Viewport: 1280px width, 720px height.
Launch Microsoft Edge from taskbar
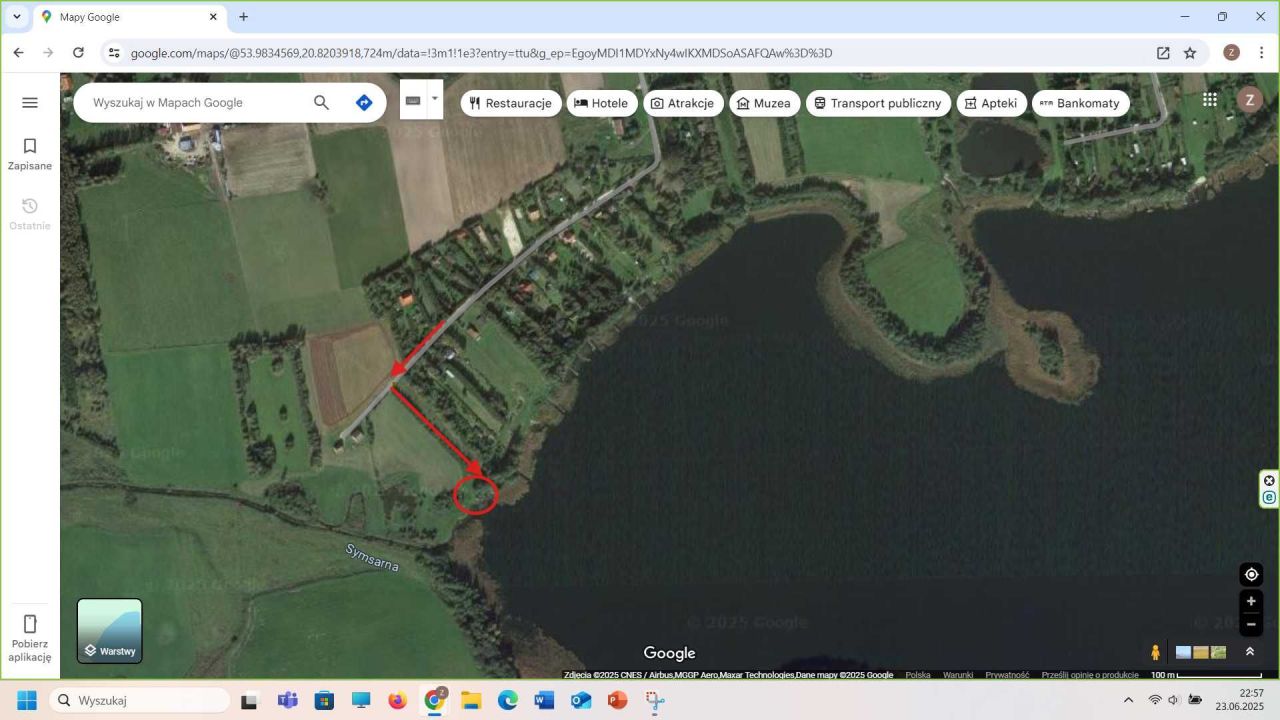pyautogui.click(x=508, y=700)
